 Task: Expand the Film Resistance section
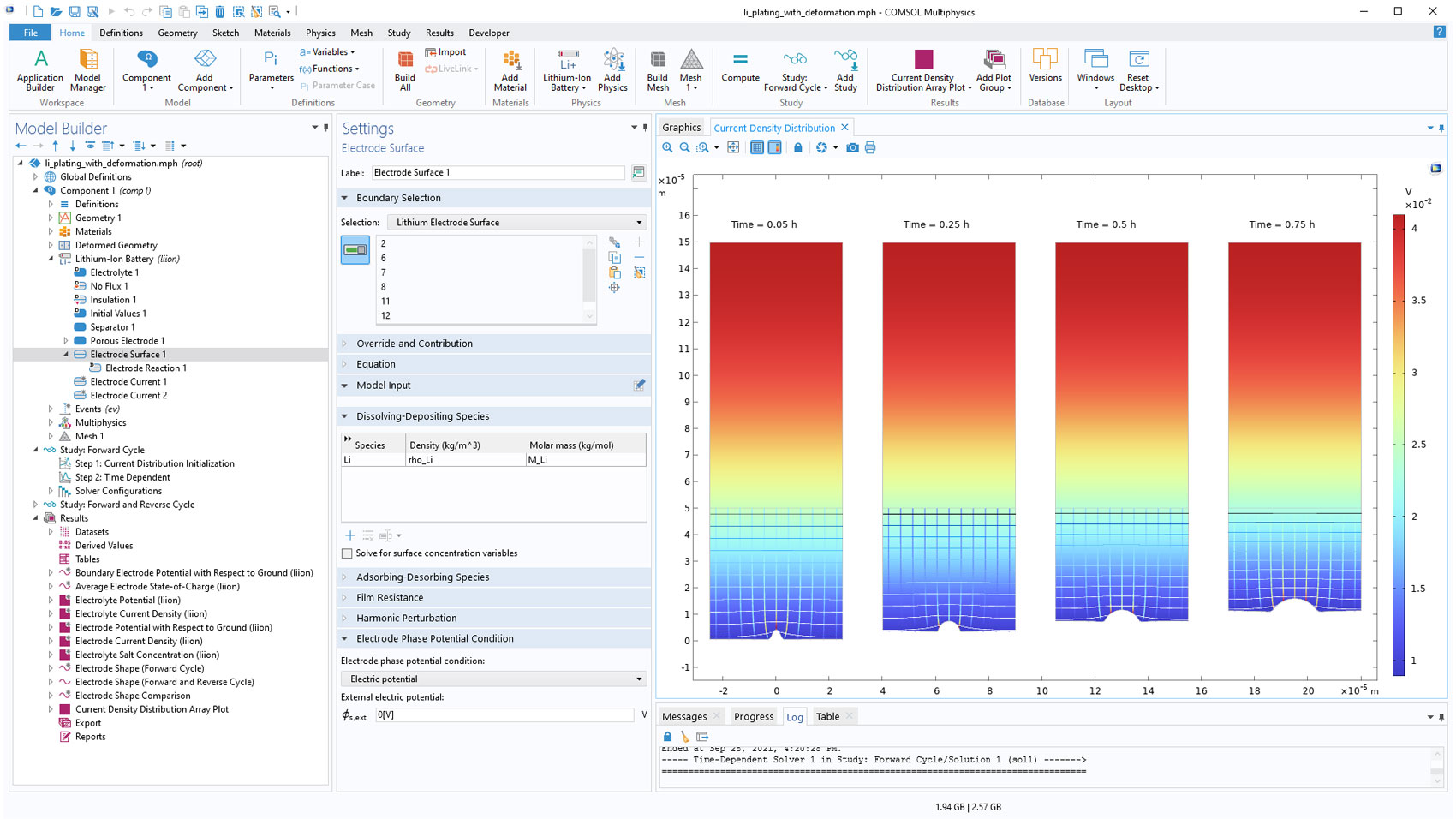(x=390, y=598)
